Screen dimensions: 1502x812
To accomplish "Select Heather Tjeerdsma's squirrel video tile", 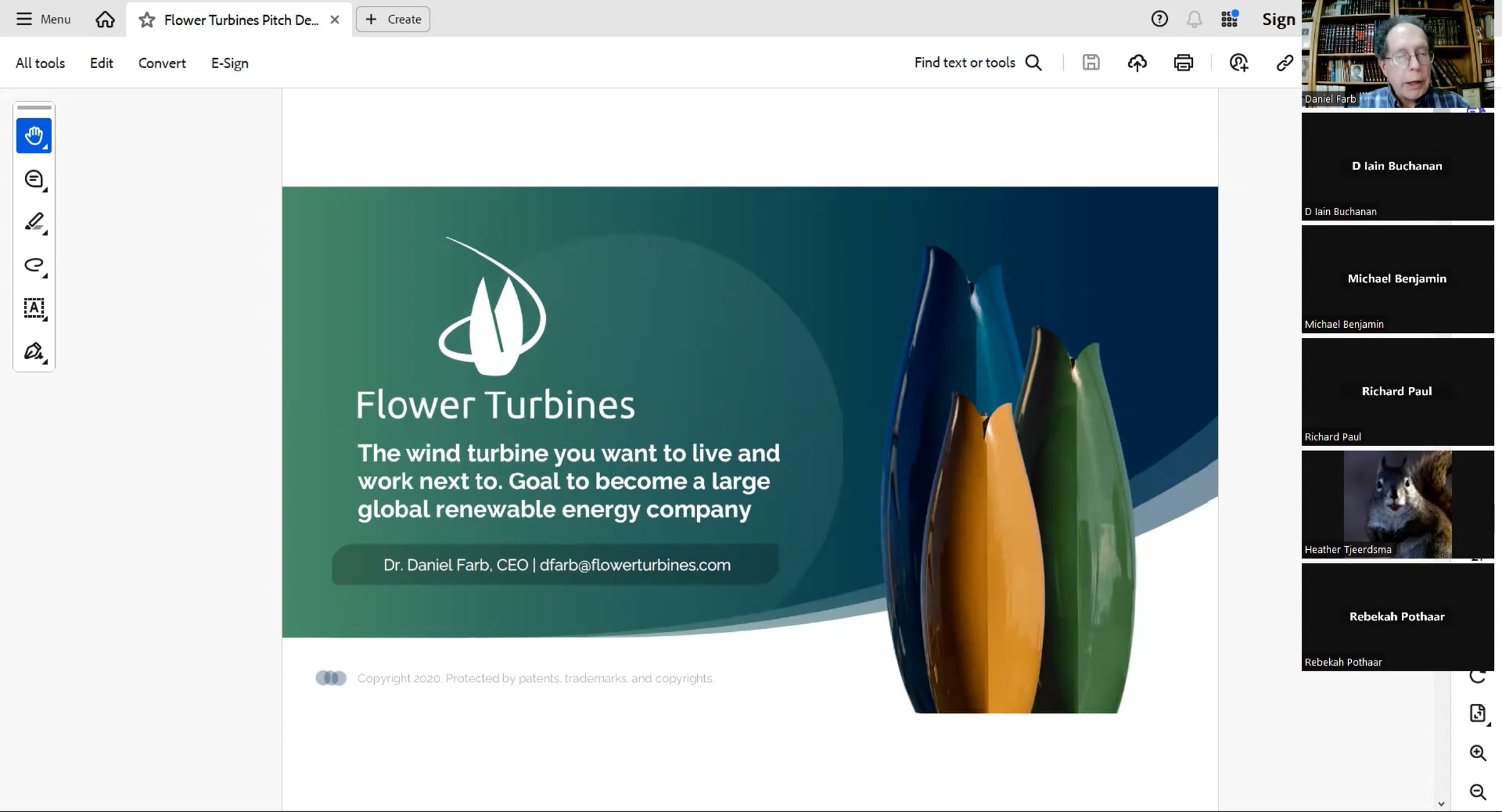I will click(1397, 504).
